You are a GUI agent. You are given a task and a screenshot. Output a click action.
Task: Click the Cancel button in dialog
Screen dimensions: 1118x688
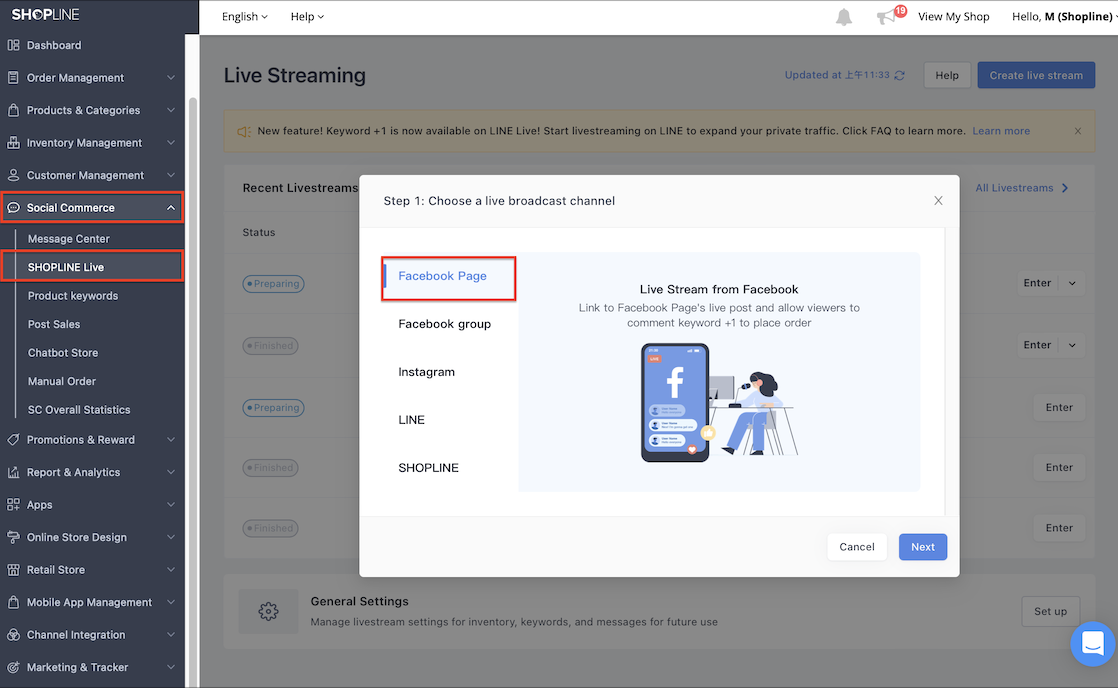pyautogui.click(x=856, y=547)
